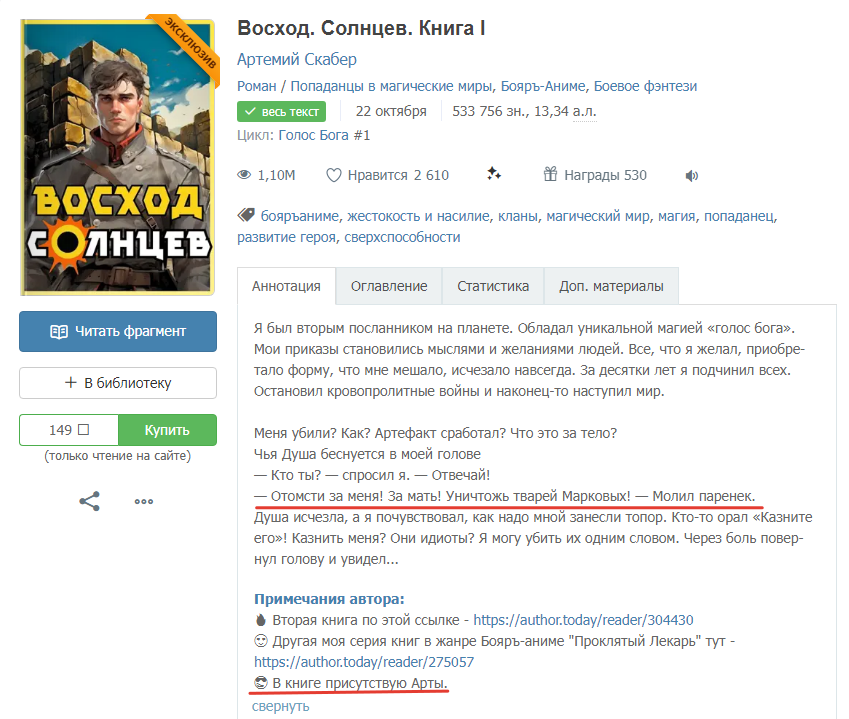Click the book cover thumbnail
849x719 pixels.
(x=117, y=156)
